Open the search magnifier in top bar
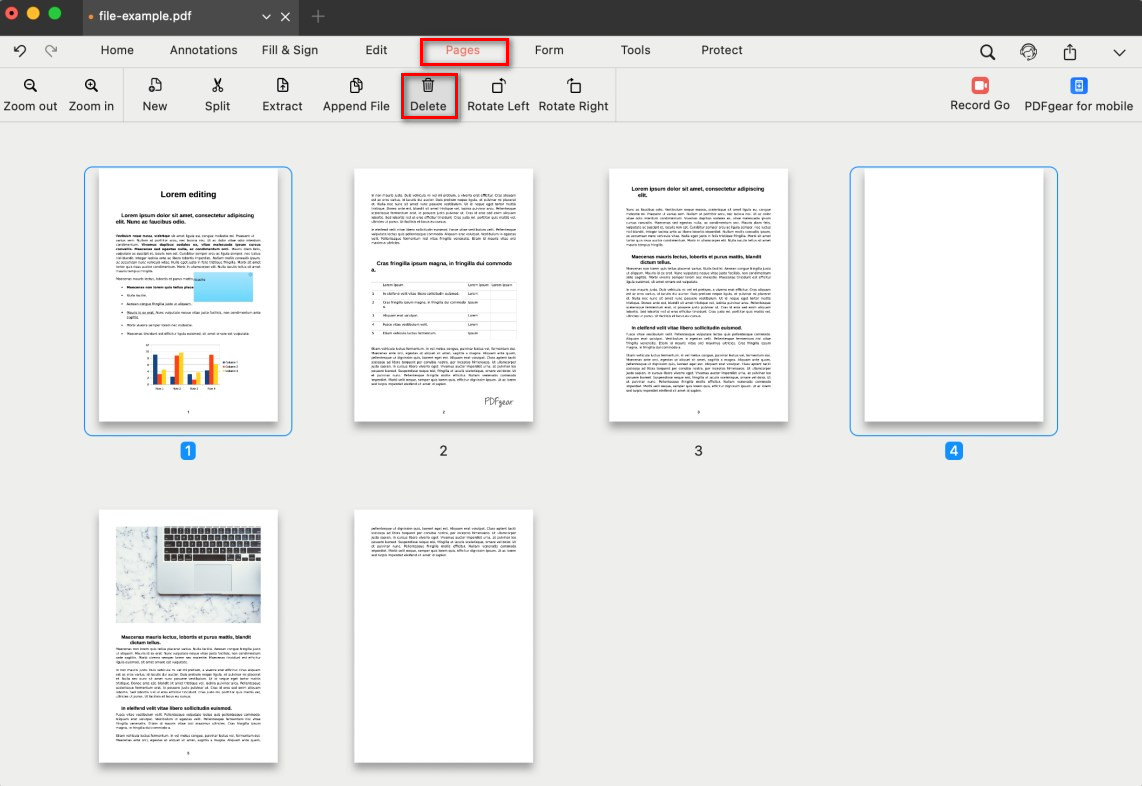Screen dimensions: 1142x786 coord(987,52)
